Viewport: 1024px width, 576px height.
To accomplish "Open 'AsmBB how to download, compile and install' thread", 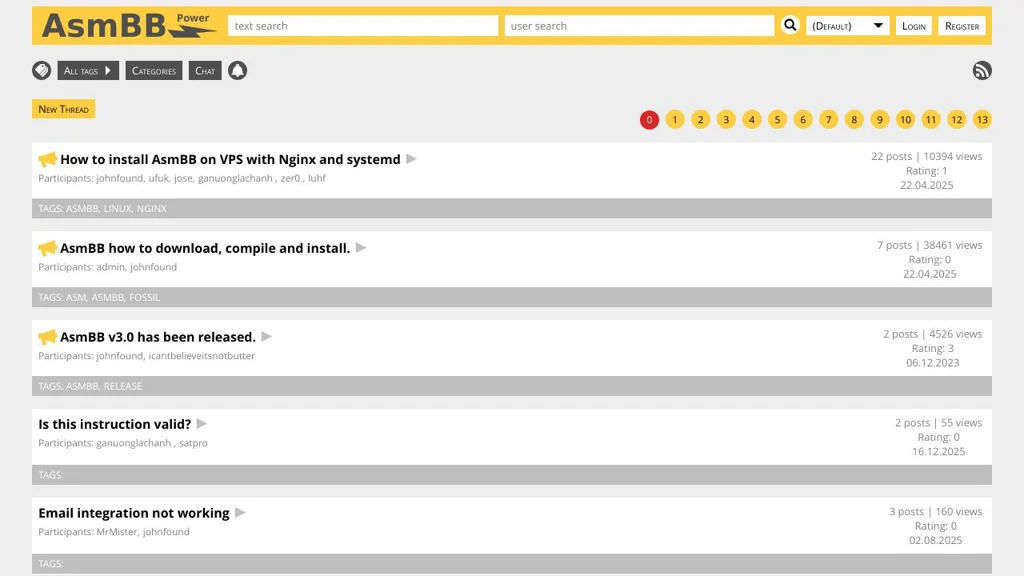I will pyautogui.click(x=205, y=248).
